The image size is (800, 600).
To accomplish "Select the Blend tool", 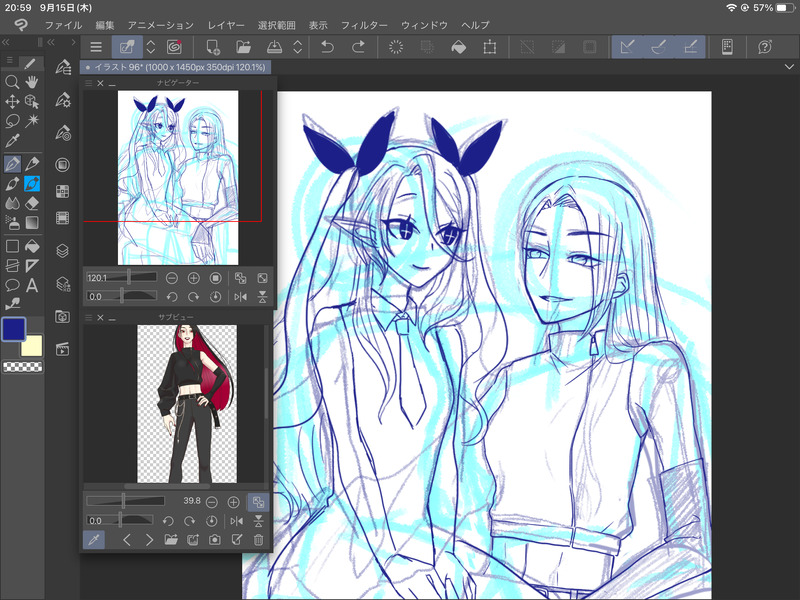I will pyautogui.click(x=12, y=203).
